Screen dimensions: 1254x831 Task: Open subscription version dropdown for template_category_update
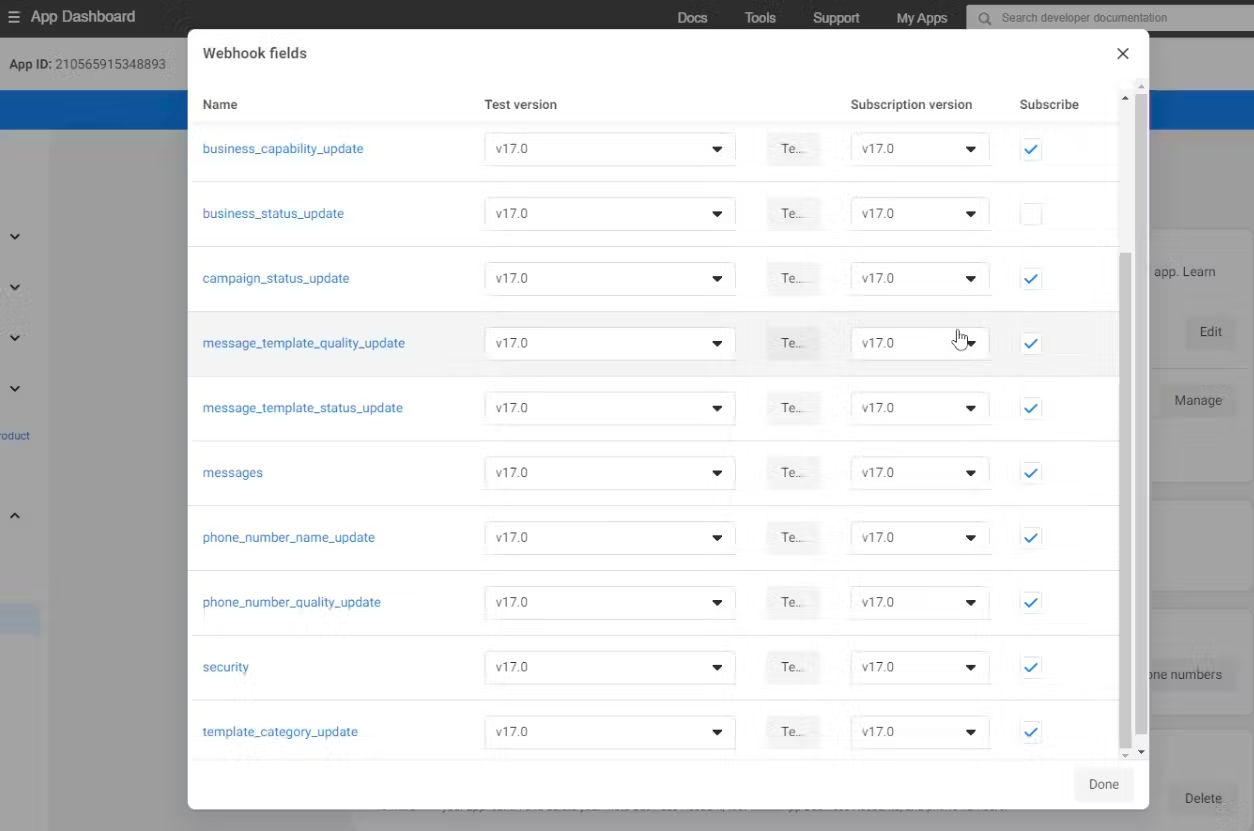pos(920,732)
